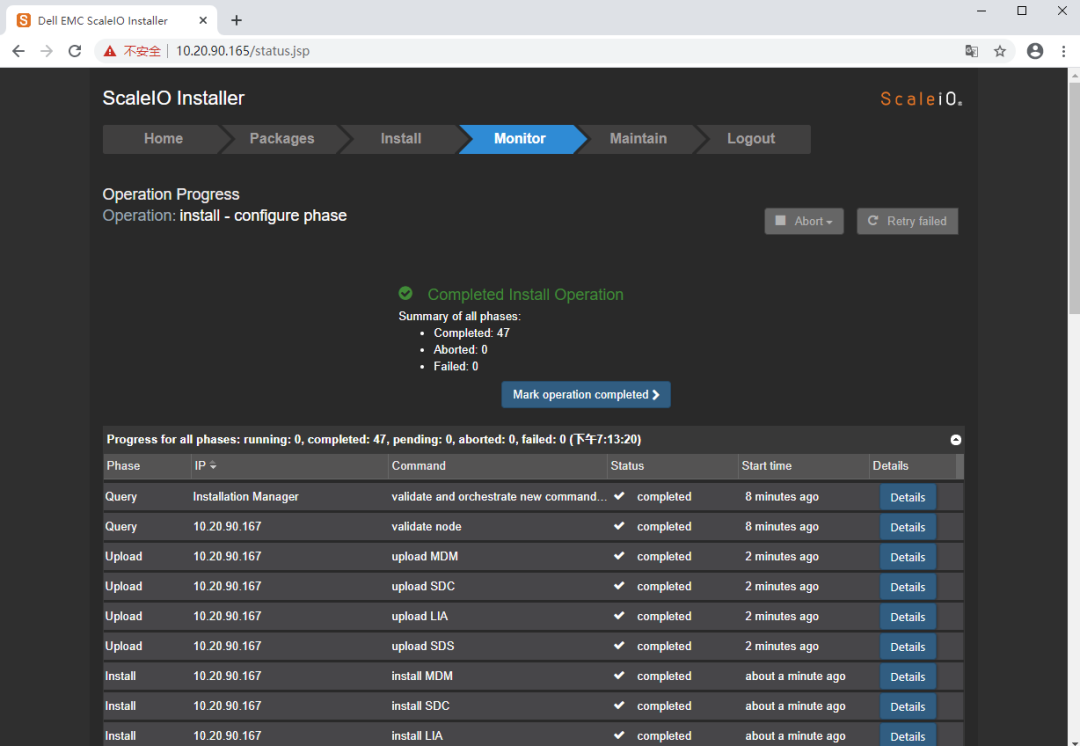Go to the Maintain step tab
1080x746 pixels.
[638, 139]
